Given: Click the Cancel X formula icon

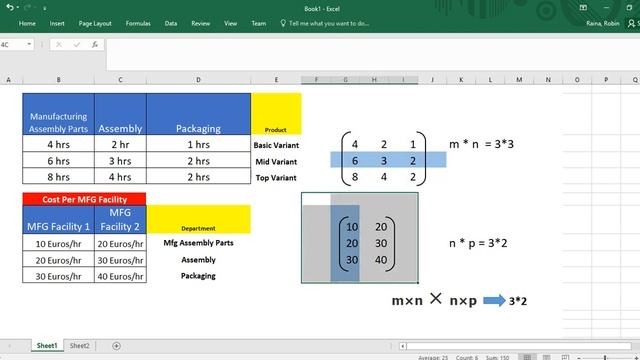Looking at the screenshot, I should [59, 44].
